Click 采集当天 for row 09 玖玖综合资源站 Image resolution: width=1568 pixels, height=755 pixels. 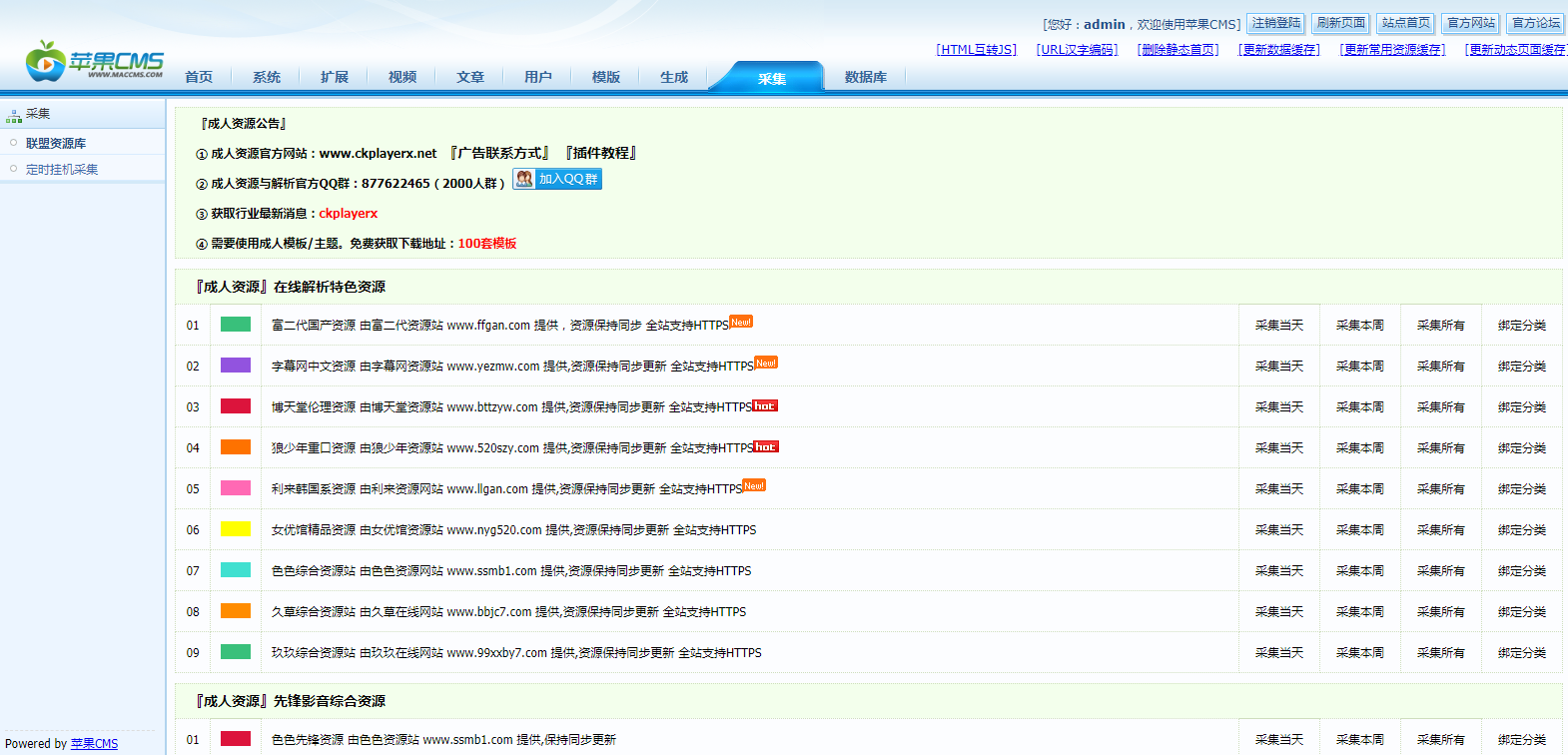[1279, 652]
